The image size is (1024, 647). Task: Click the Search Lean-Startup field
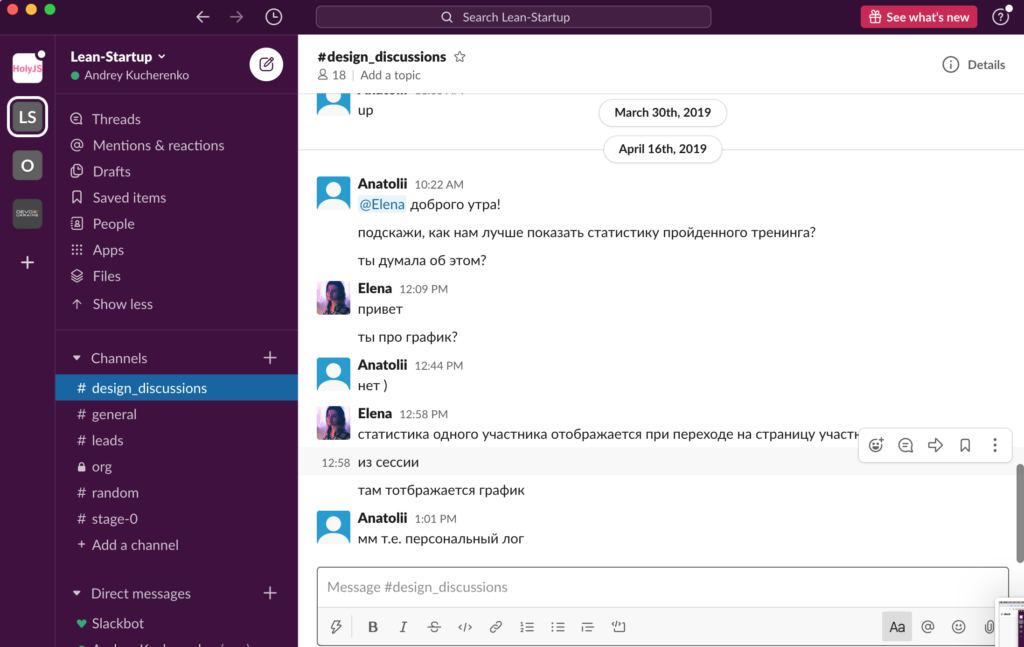513,17
